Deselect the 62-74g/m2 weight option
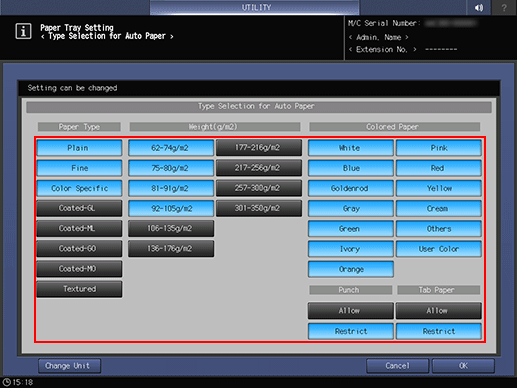The height and width of the screenshot is (388, 517). click(171, 148)
